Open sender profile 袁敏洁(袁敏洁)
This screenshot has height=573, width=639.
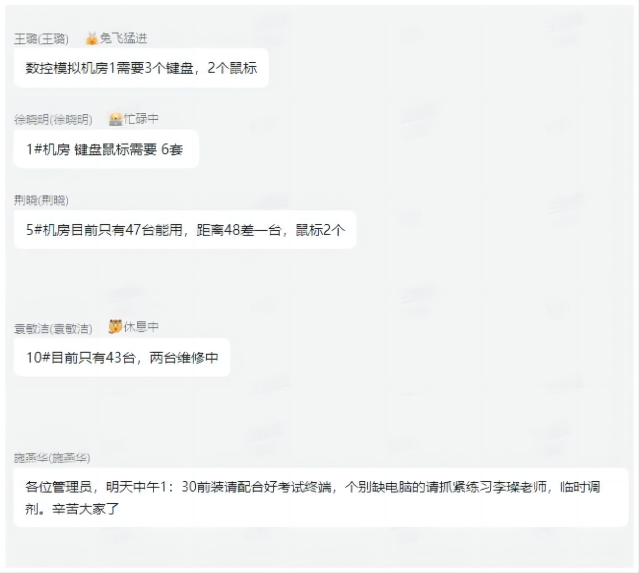pyautogui.click(x=53, y=328)
